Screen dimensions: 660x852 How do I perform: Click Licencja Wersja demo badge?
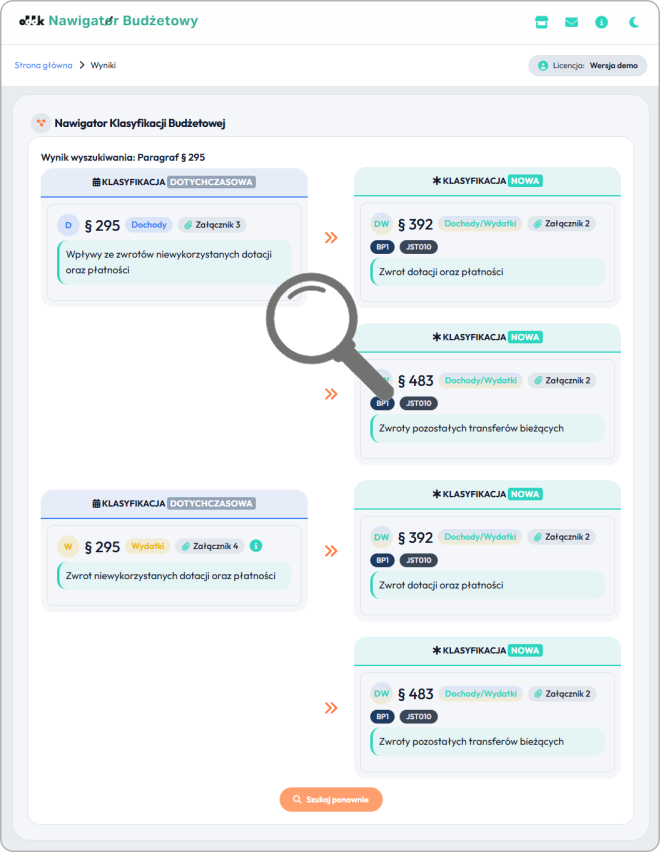[588, 66]
